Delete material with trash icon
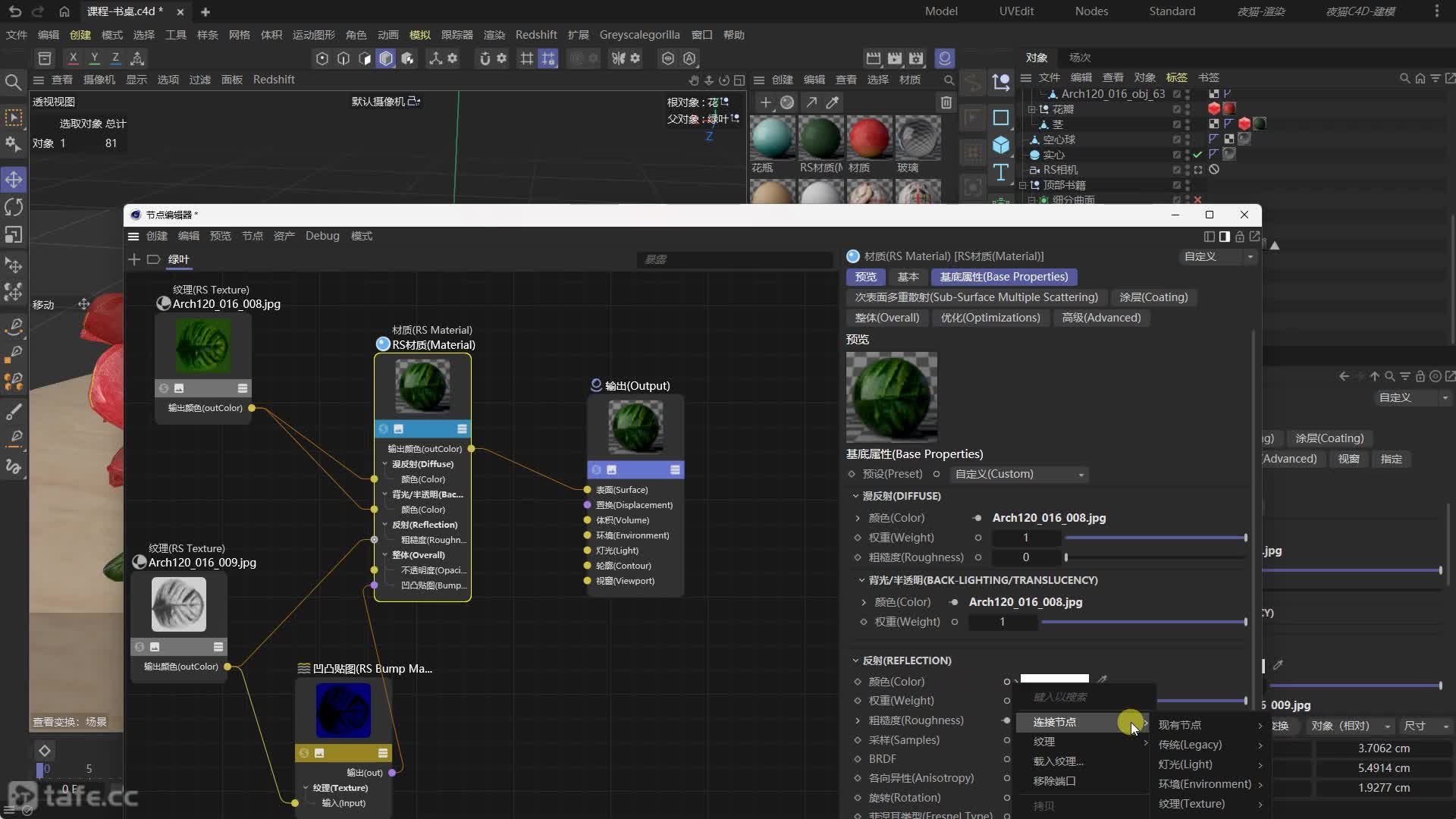Screen dimensions: 1456x819 946,102
